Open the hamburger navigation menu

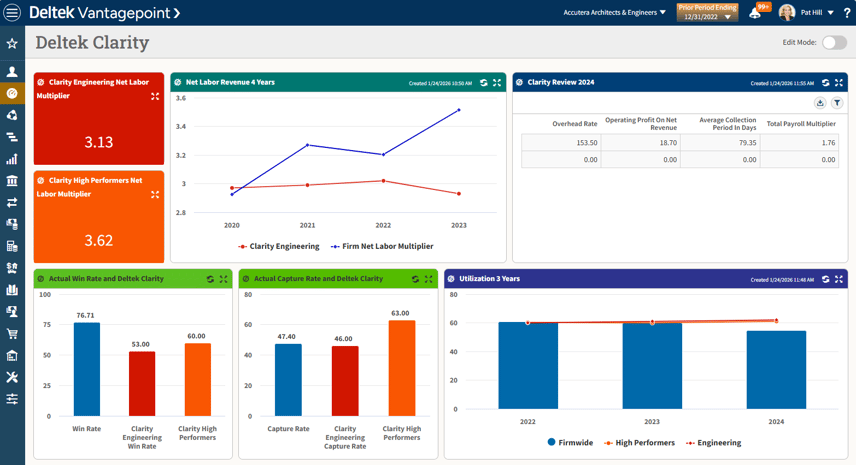(x=12, y=13)
